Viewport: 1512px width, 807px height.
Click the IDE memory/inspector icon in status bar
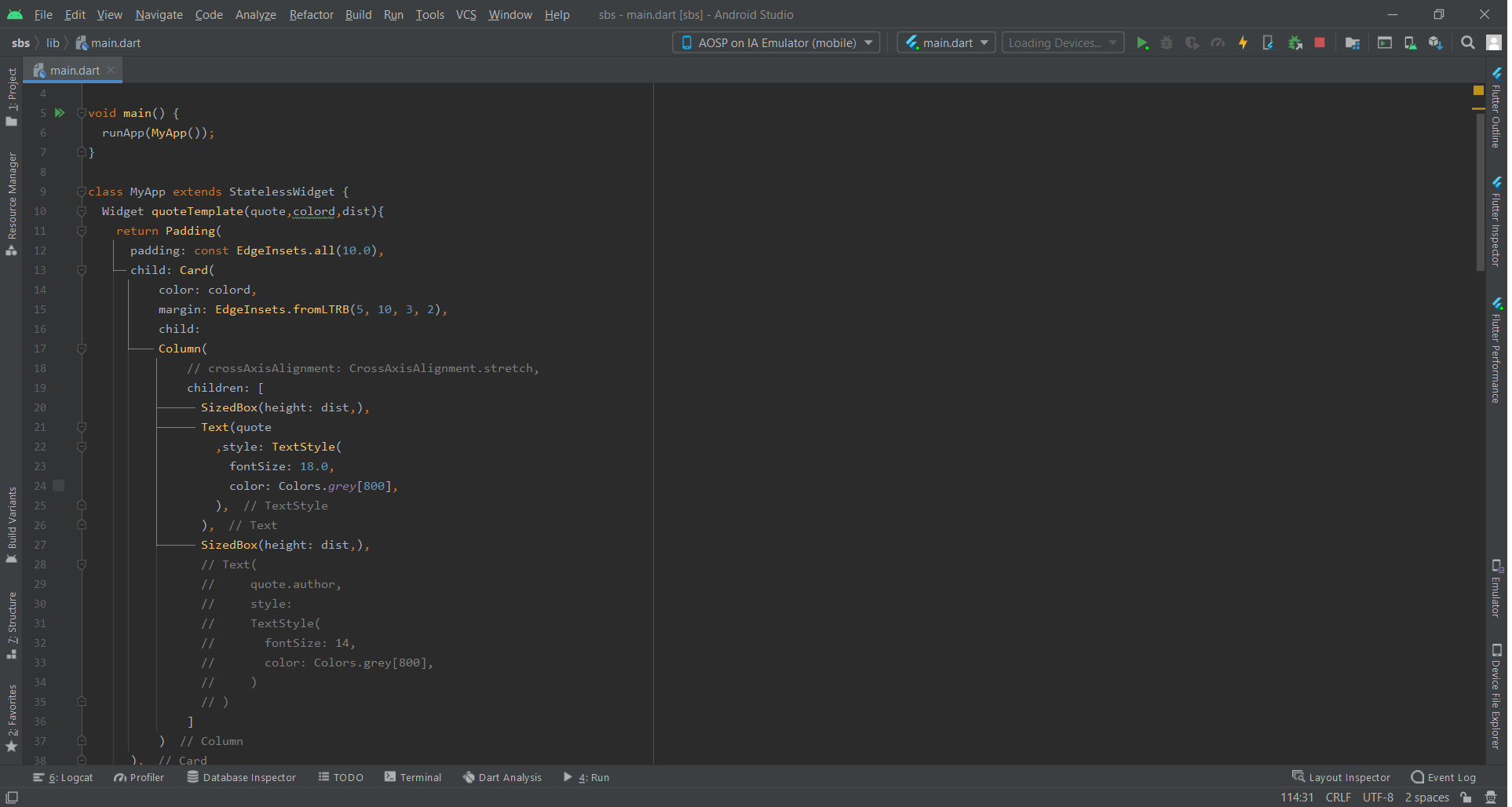point(1491,798)
